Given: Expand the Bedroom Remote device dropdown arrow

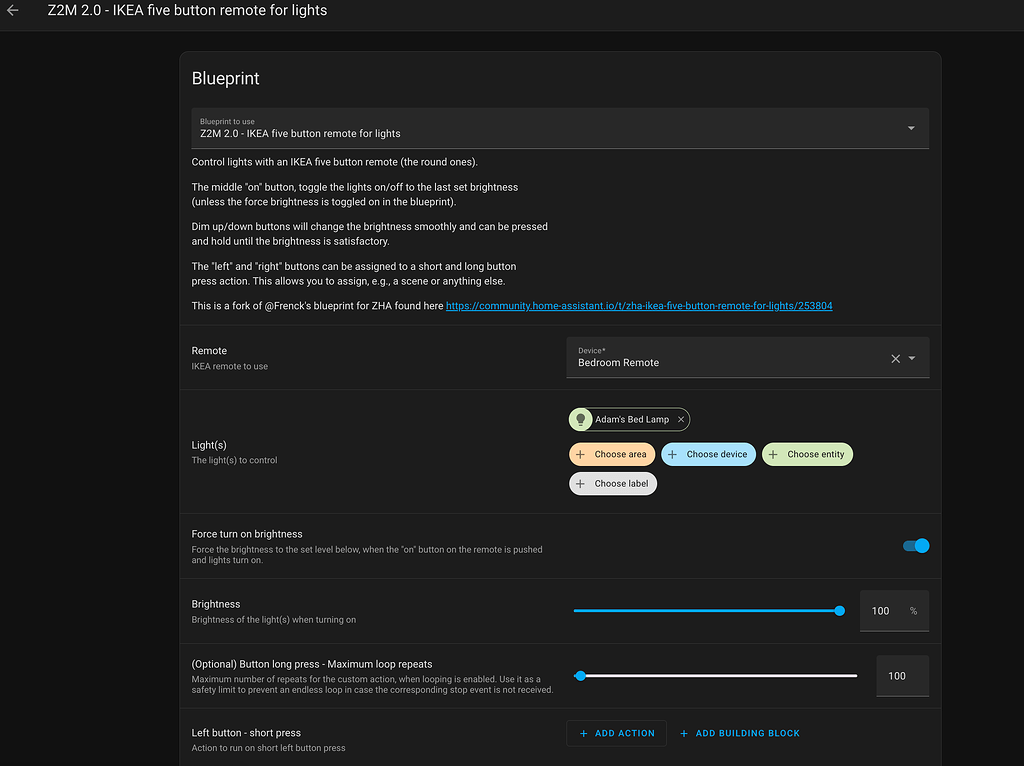Looking at the screenshot, I should point(913,357).
